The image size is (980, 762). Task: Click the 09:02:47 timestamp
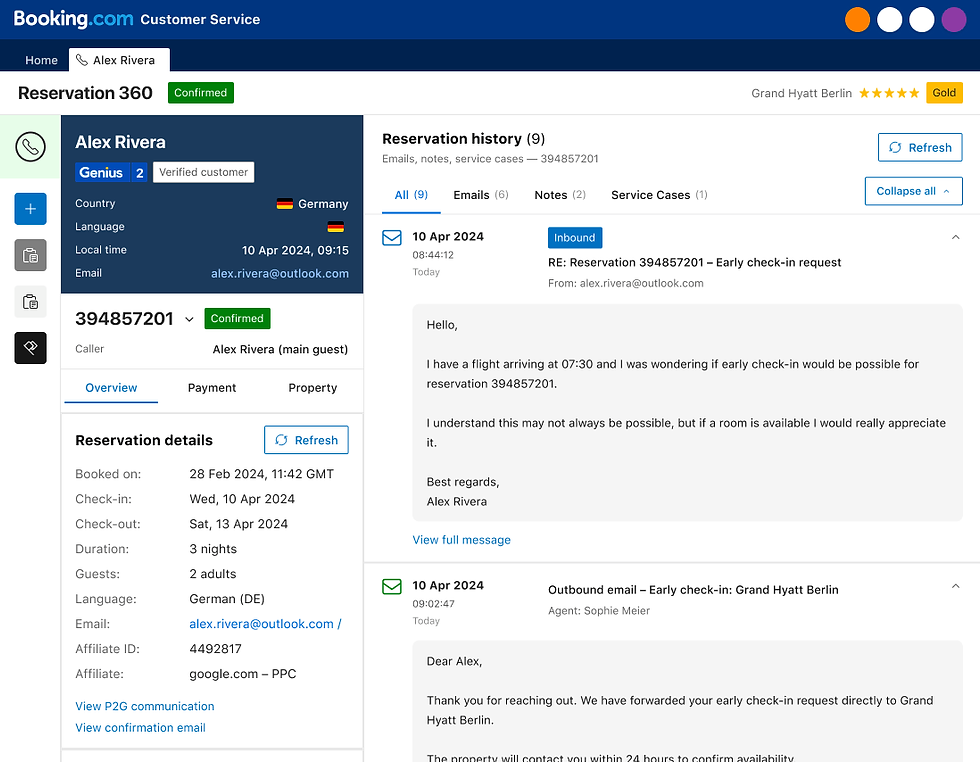coord(433,604)
